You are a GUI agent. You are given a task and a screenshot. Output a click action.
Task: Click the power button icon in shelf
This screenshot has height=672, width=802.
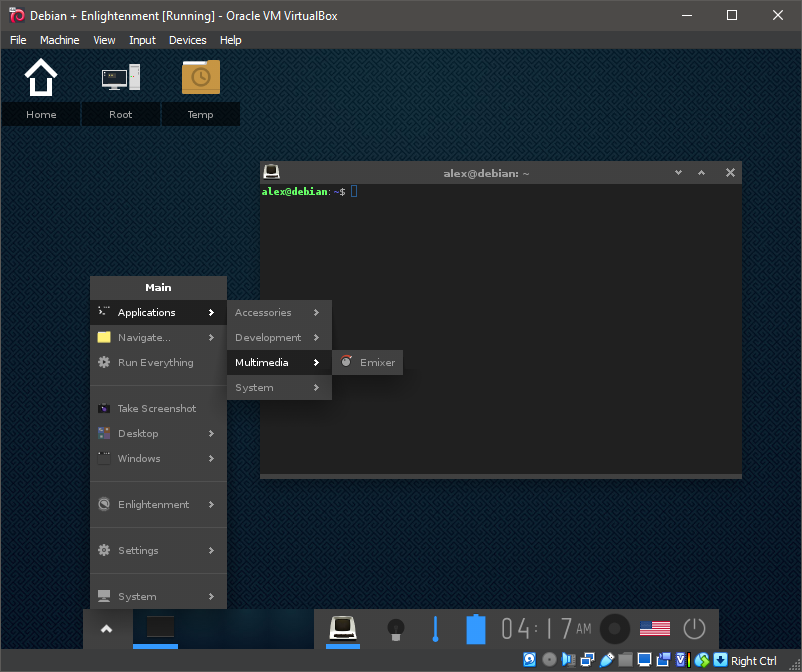[x=694, y=629]
